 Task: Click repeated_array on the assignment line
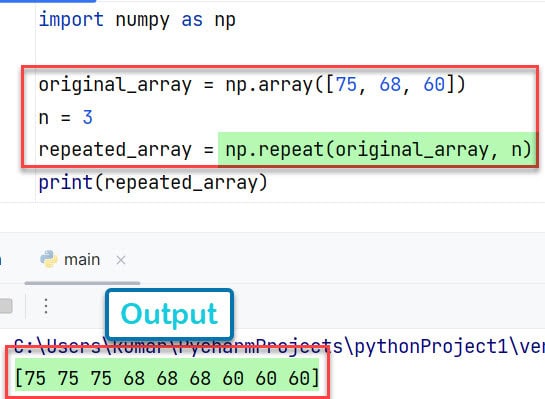(115, 150)
